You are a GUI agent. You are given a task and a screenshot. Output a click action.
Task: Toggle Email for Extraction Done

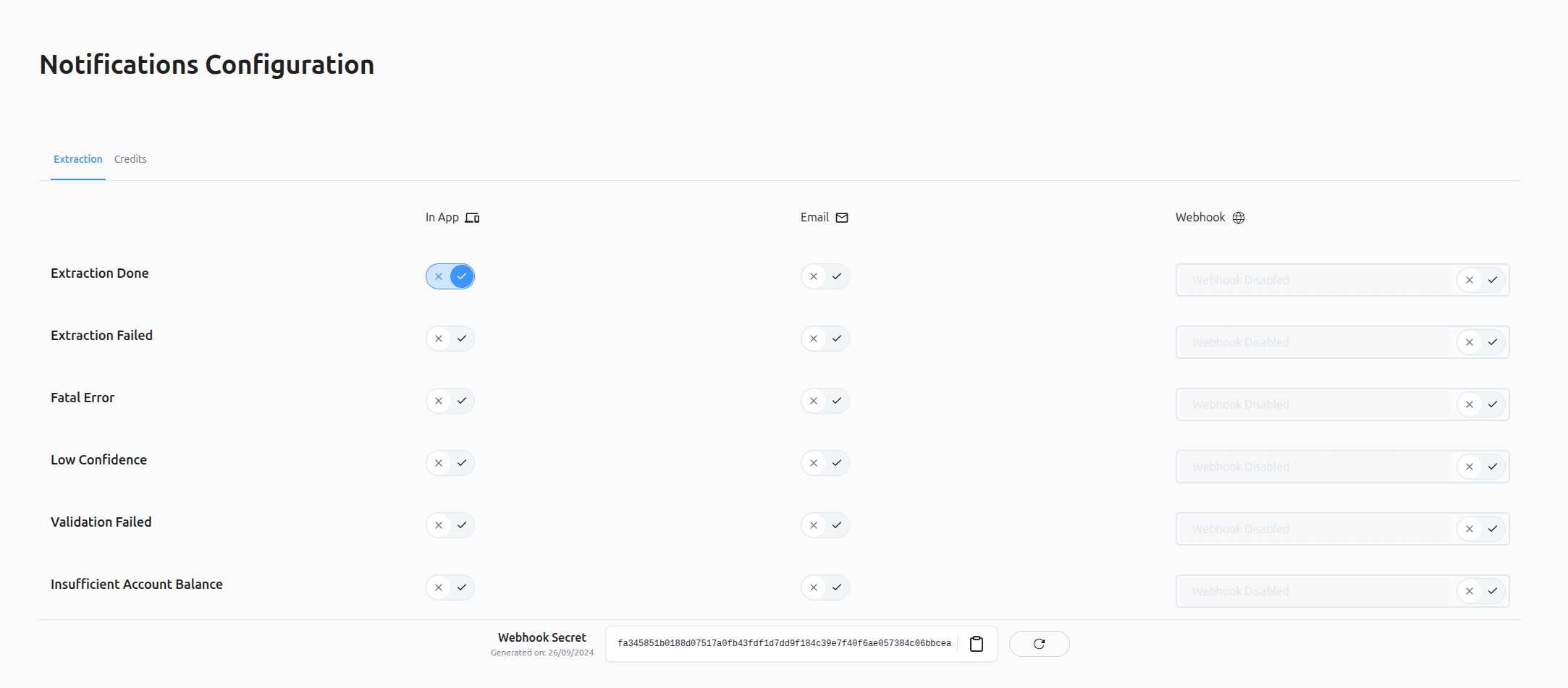(825, 276)
